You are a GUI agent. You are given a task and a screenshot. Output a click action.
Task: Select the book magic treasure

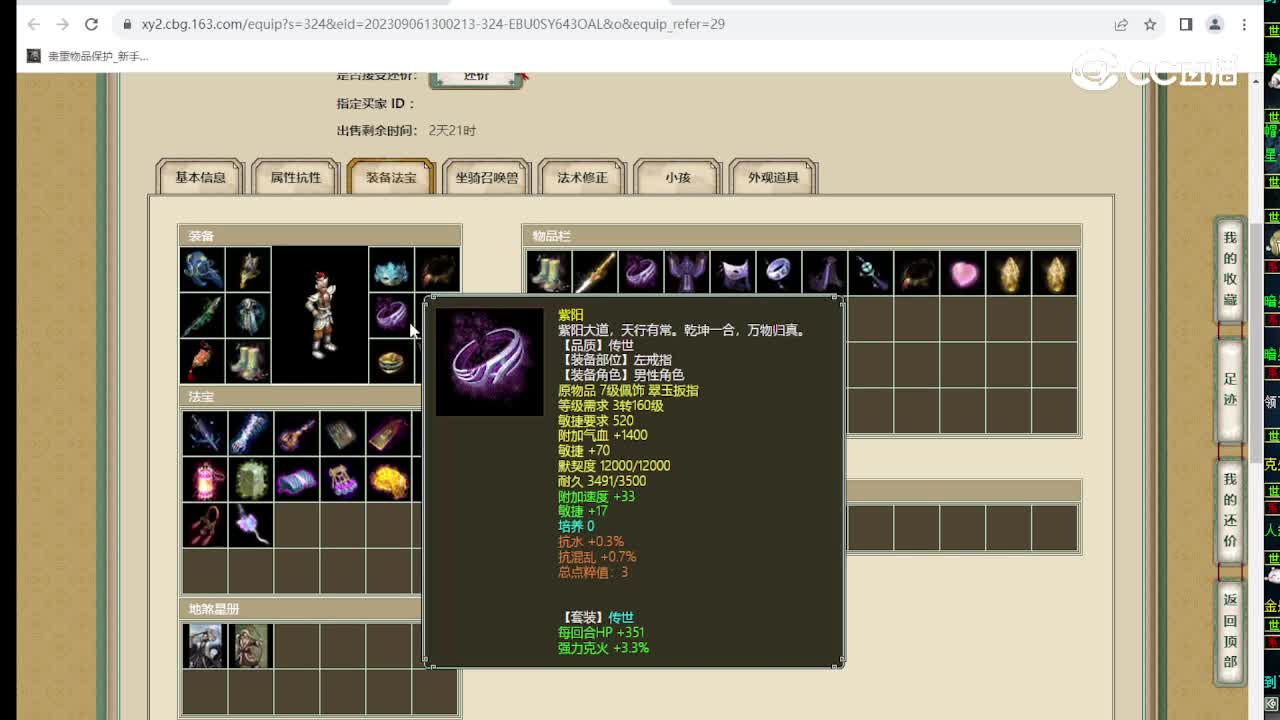click(x=343, y=433)
